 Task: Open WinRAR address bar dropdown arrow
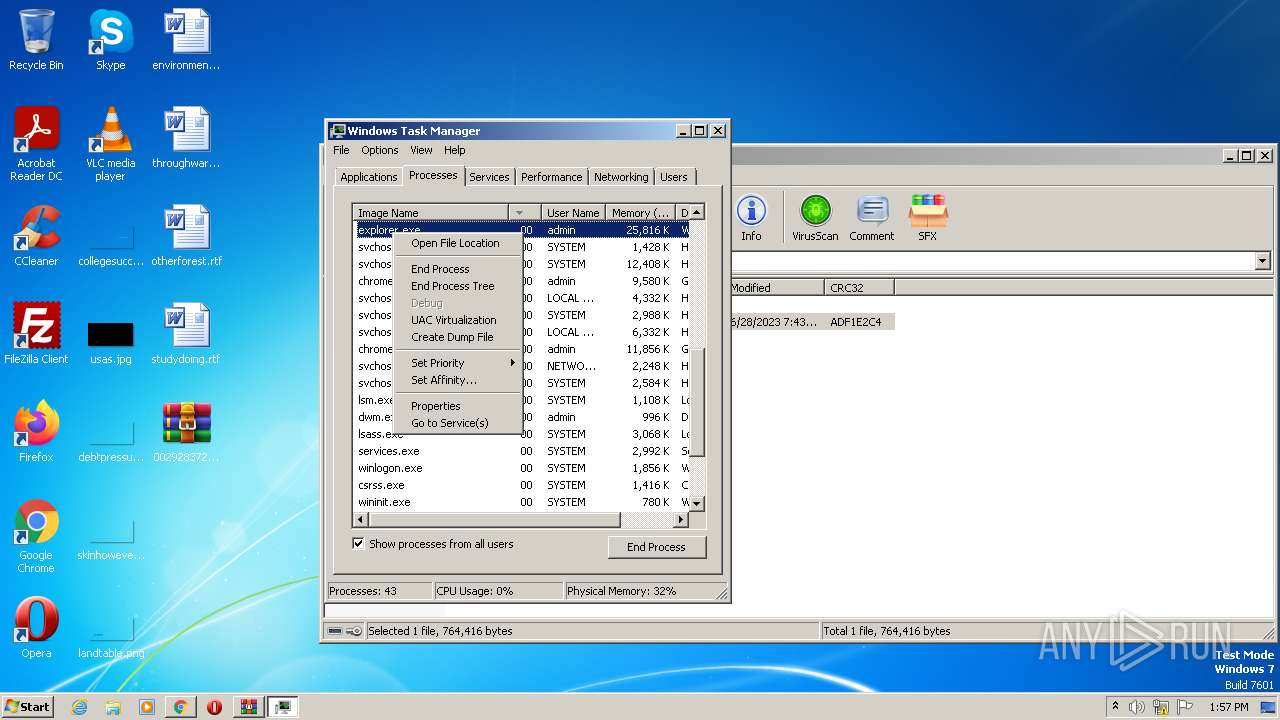coord(1262,261)
